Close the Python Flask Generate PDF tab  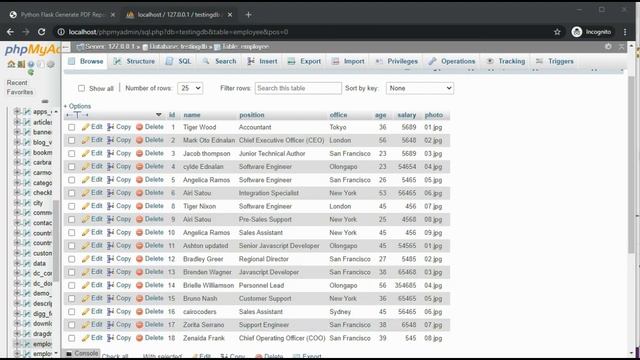point(113,15)
